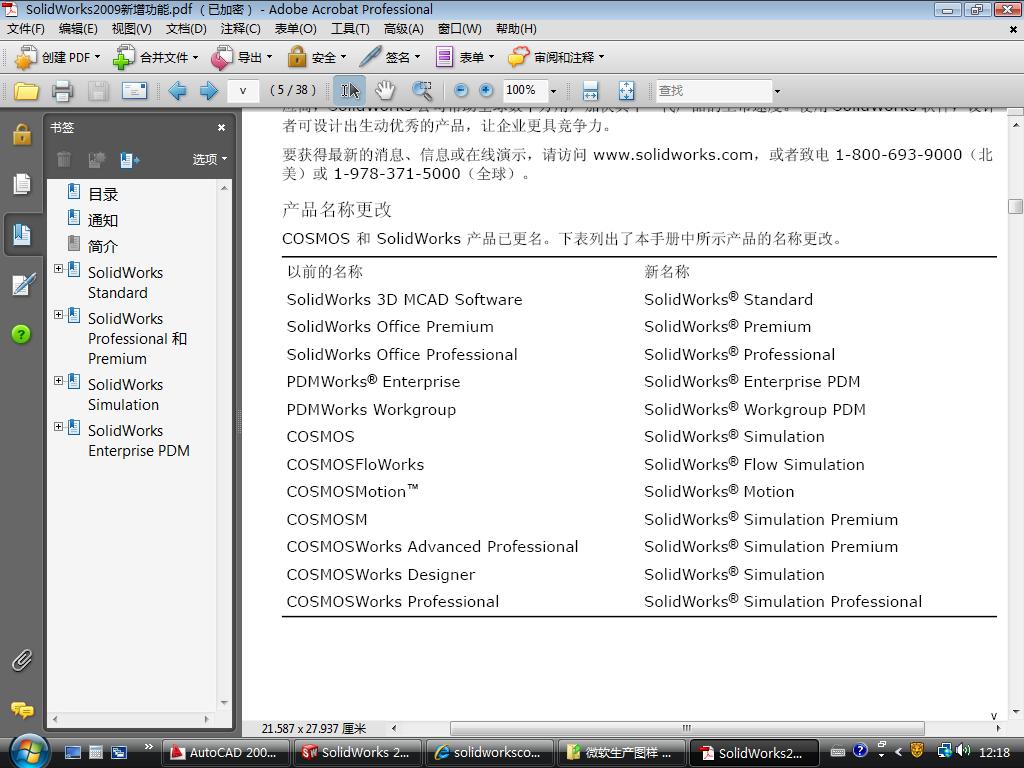Image resolution: width=1024 pixels, height=768 pixels.
Task: Open the Bookmarks panel in sidebar
Action: click(x=22, y=234)
